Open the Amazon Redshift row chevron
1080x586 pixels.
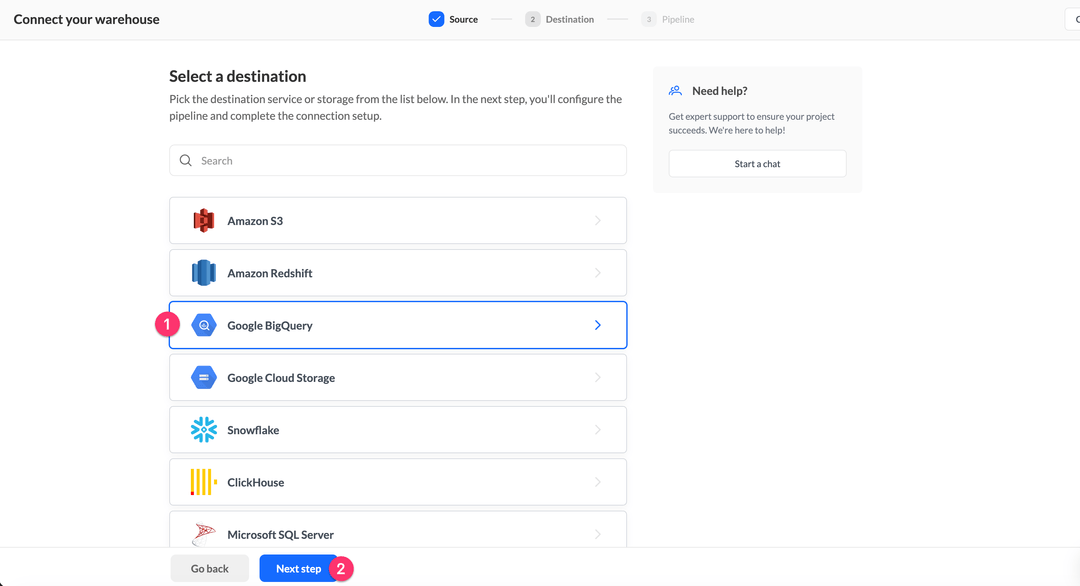598,272
